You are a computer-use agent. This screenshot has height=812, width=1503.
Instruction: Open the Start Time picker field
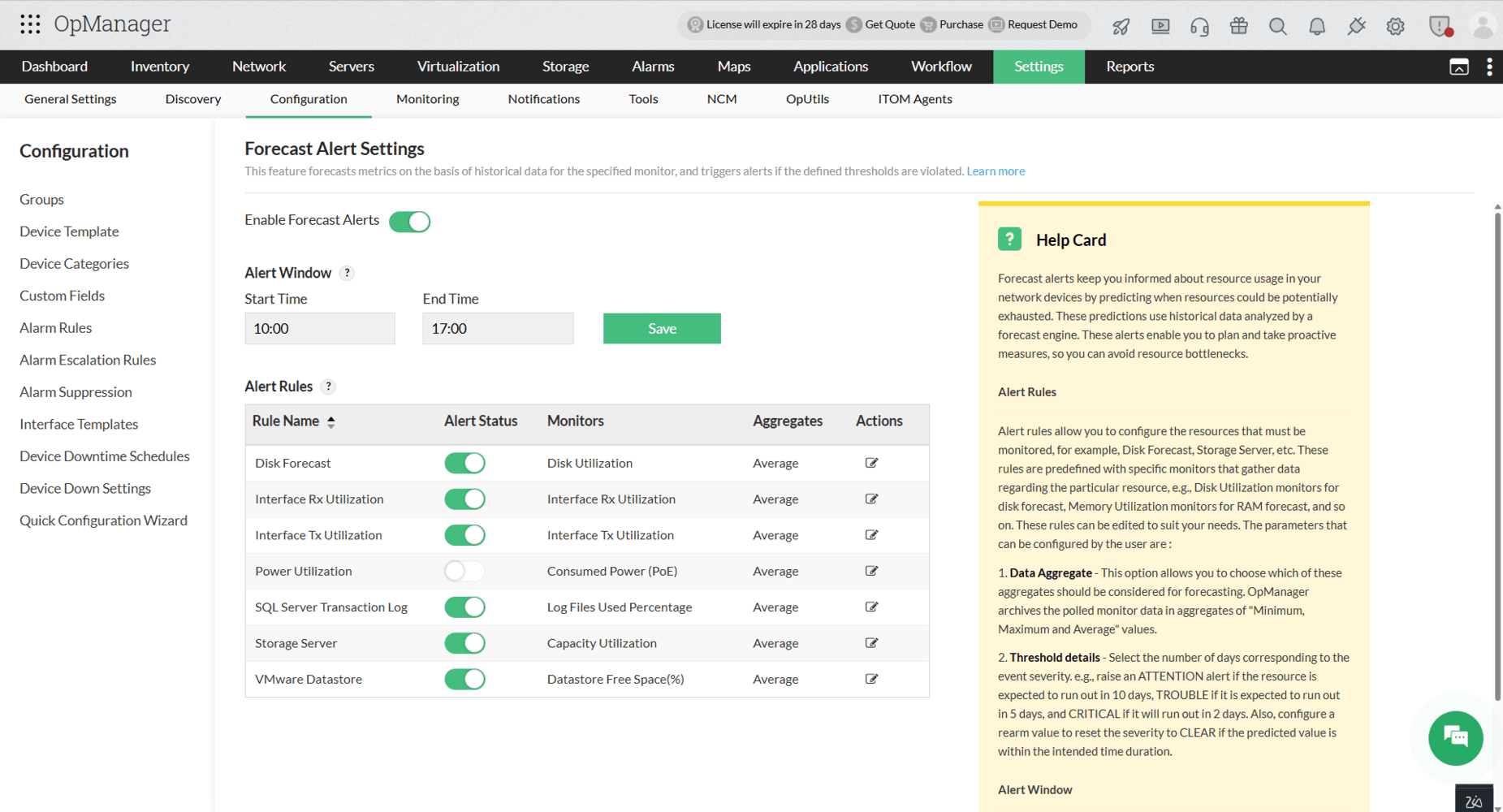pos(320,329)
